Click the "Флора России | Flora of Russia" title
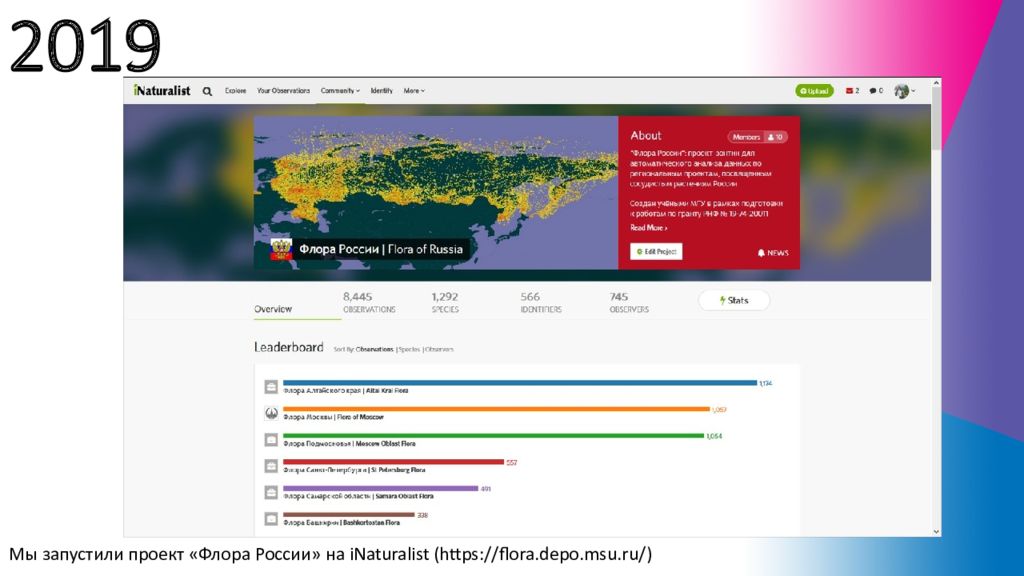Image resolution: width=1024 pixels, height=576 pixels. coord(381,249)
